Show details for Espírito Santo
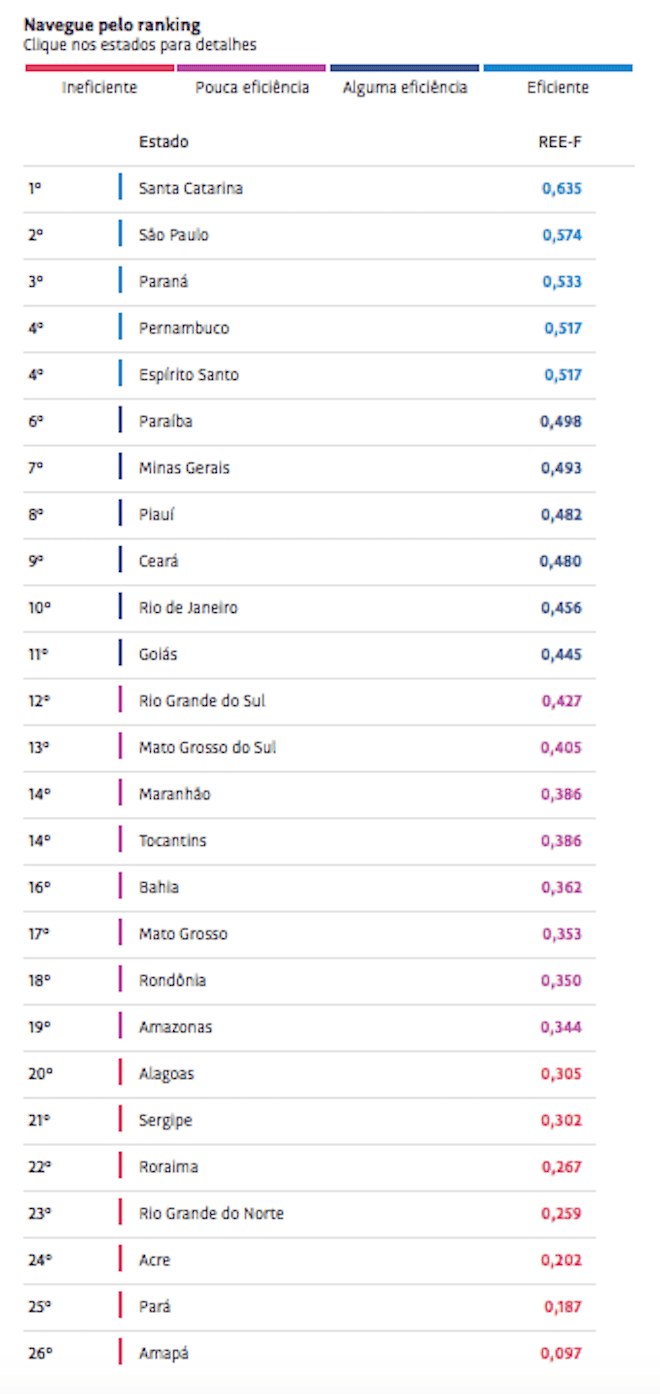 coord(189,375)
